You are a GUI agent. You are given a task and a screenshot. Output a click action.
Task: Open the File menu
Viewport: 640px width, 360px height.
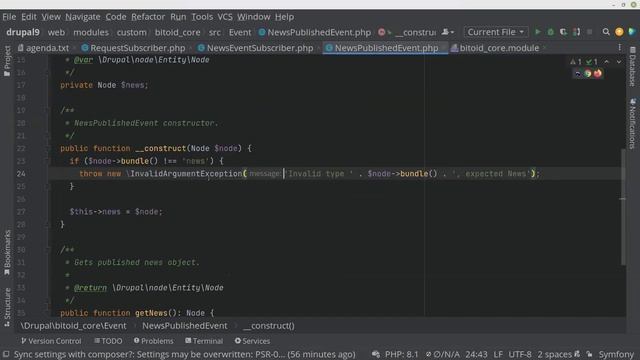9,17
